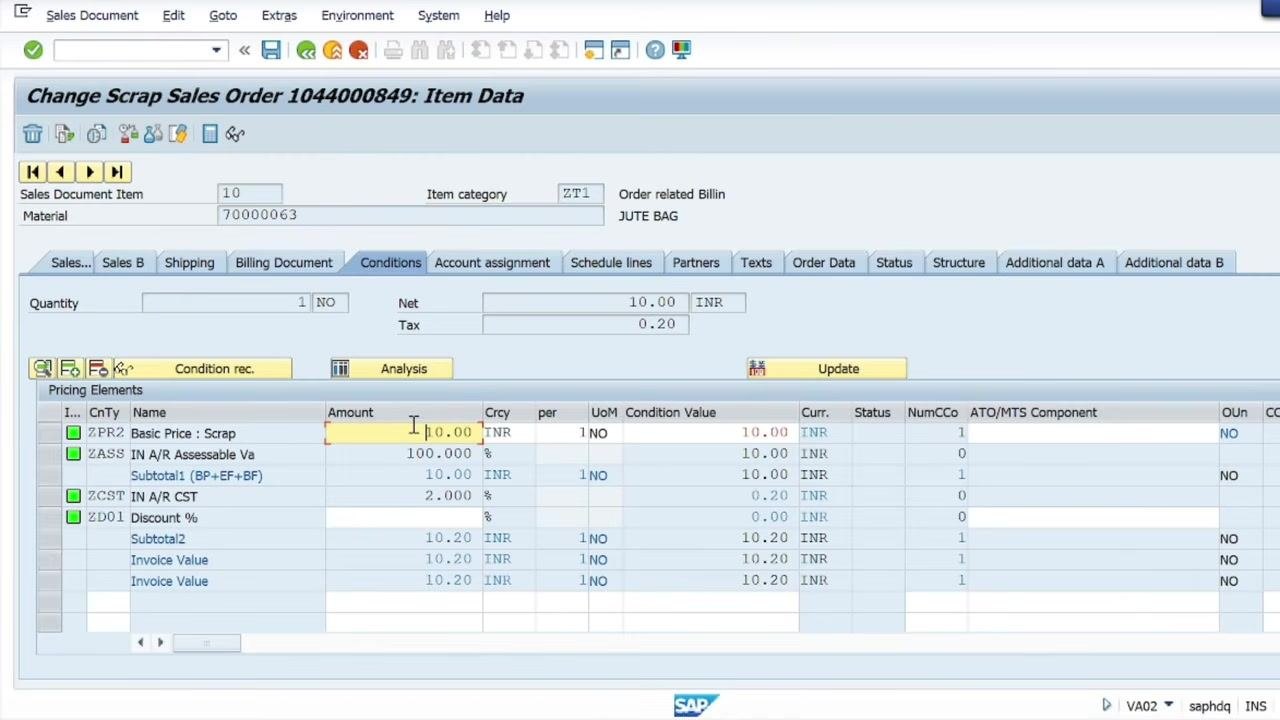Select the Subtotal2 row selector
The height and width of the screenshot is (720, 1280).
click(49, 538)
